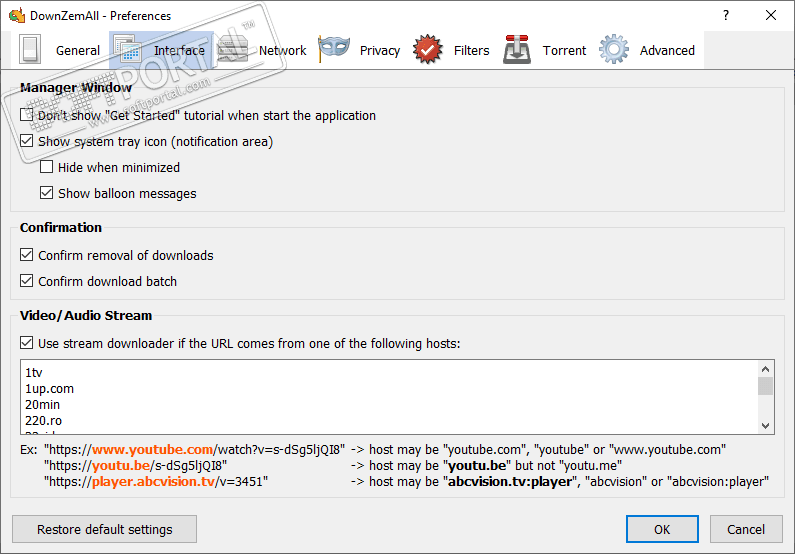Click the hosts list scroll down arrow
Viewport: 795px width, 554px height.
click(x=766, y=426)
